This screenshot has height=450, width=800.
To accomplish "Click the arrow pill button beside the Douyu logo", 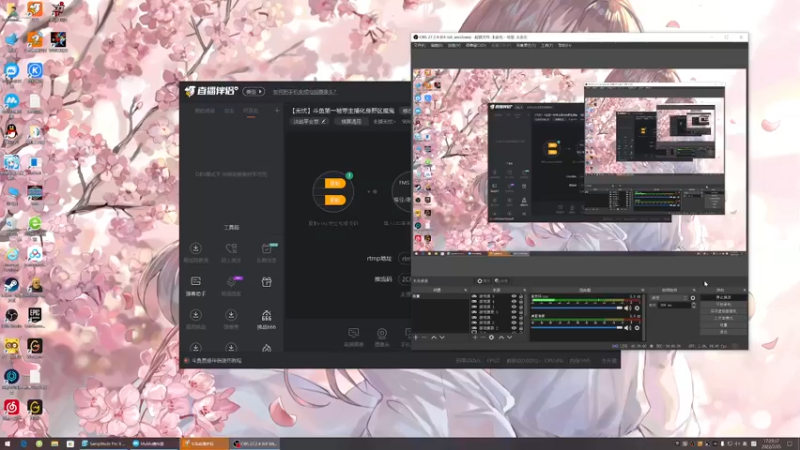I will (x=254, y=92).
